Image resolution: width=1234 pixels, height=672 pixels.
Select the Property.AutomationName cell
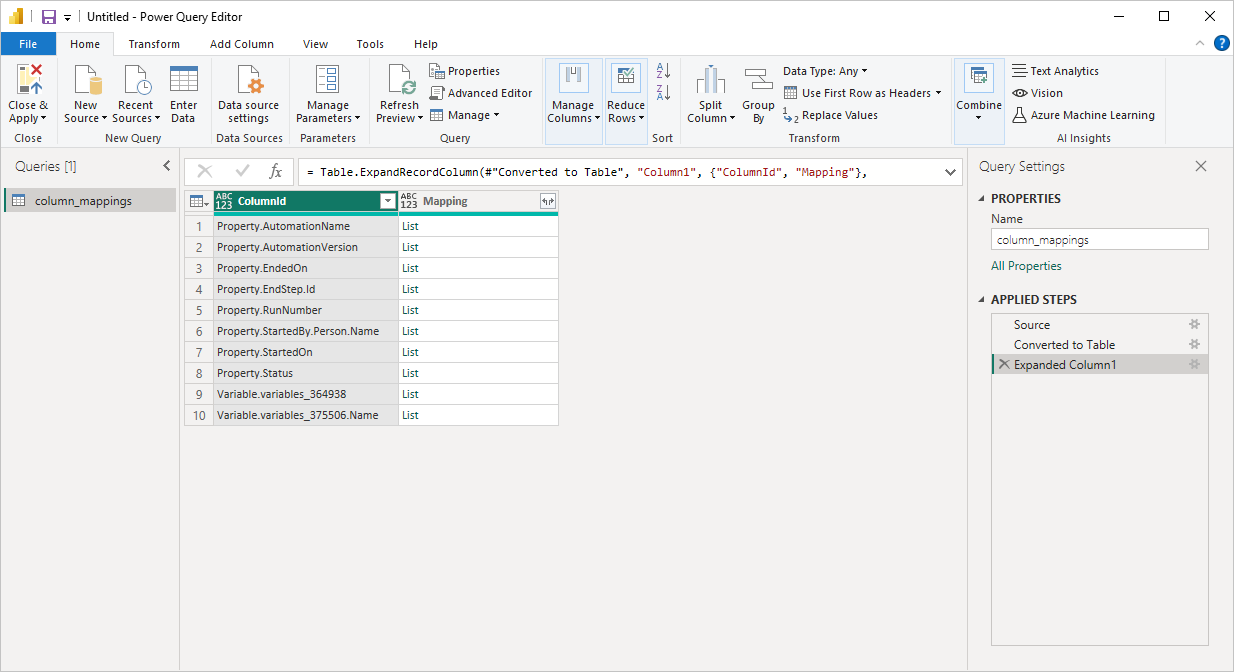coord(306,226)
